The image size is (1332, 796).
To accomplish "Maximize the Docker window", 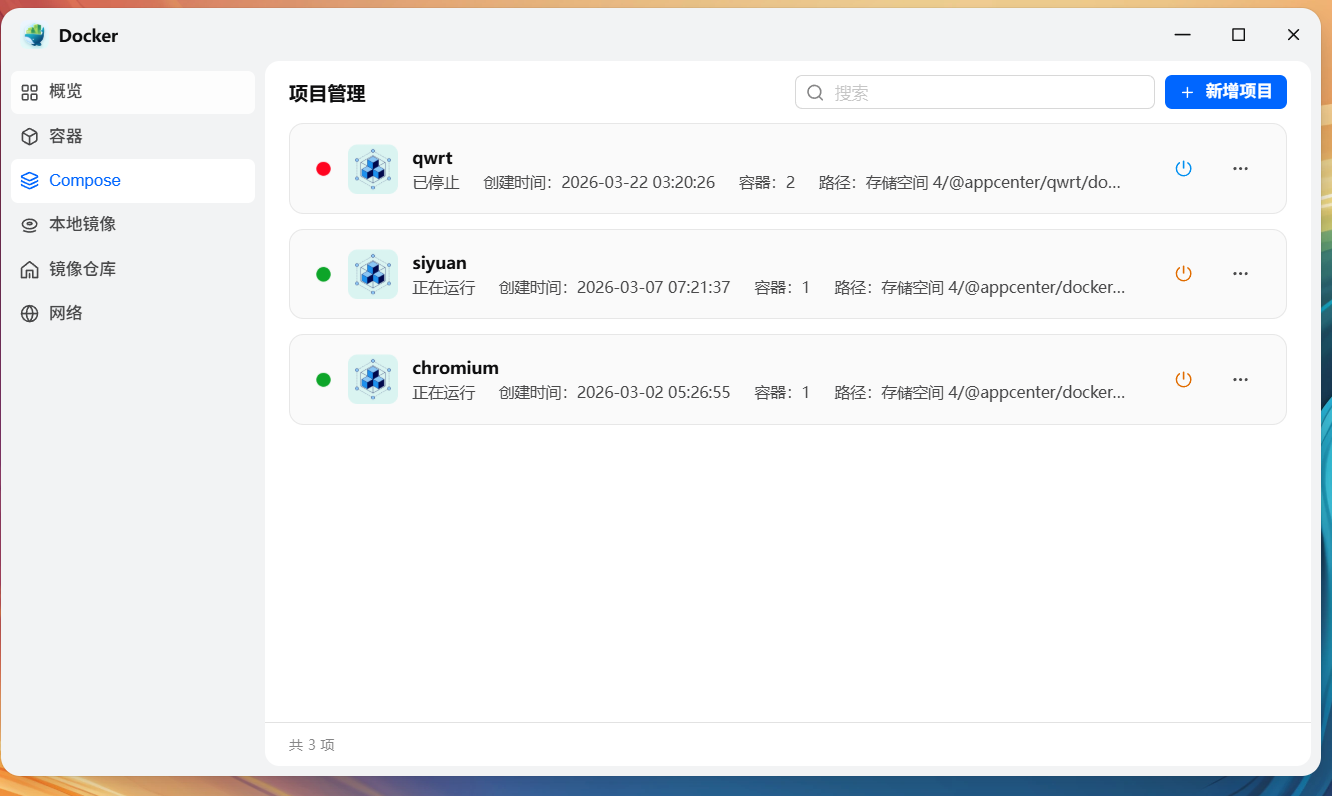I will pos(1238,35).
